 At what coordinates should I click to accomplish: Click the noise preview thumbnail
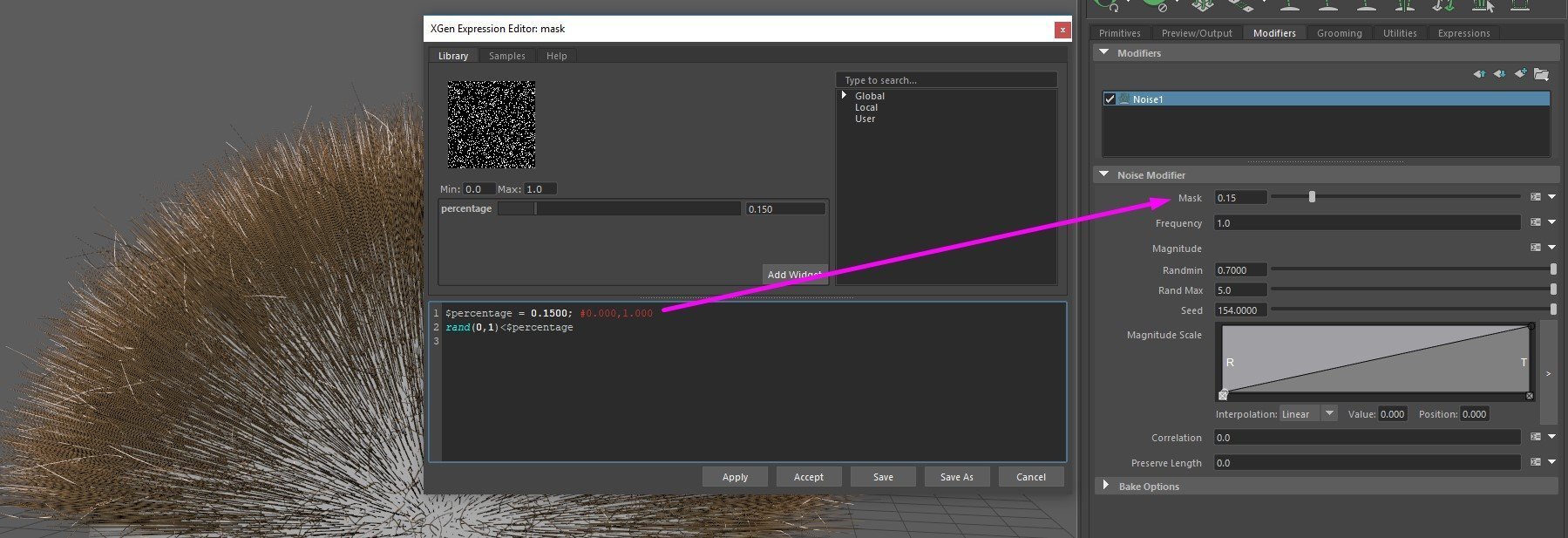pos(492,125)
